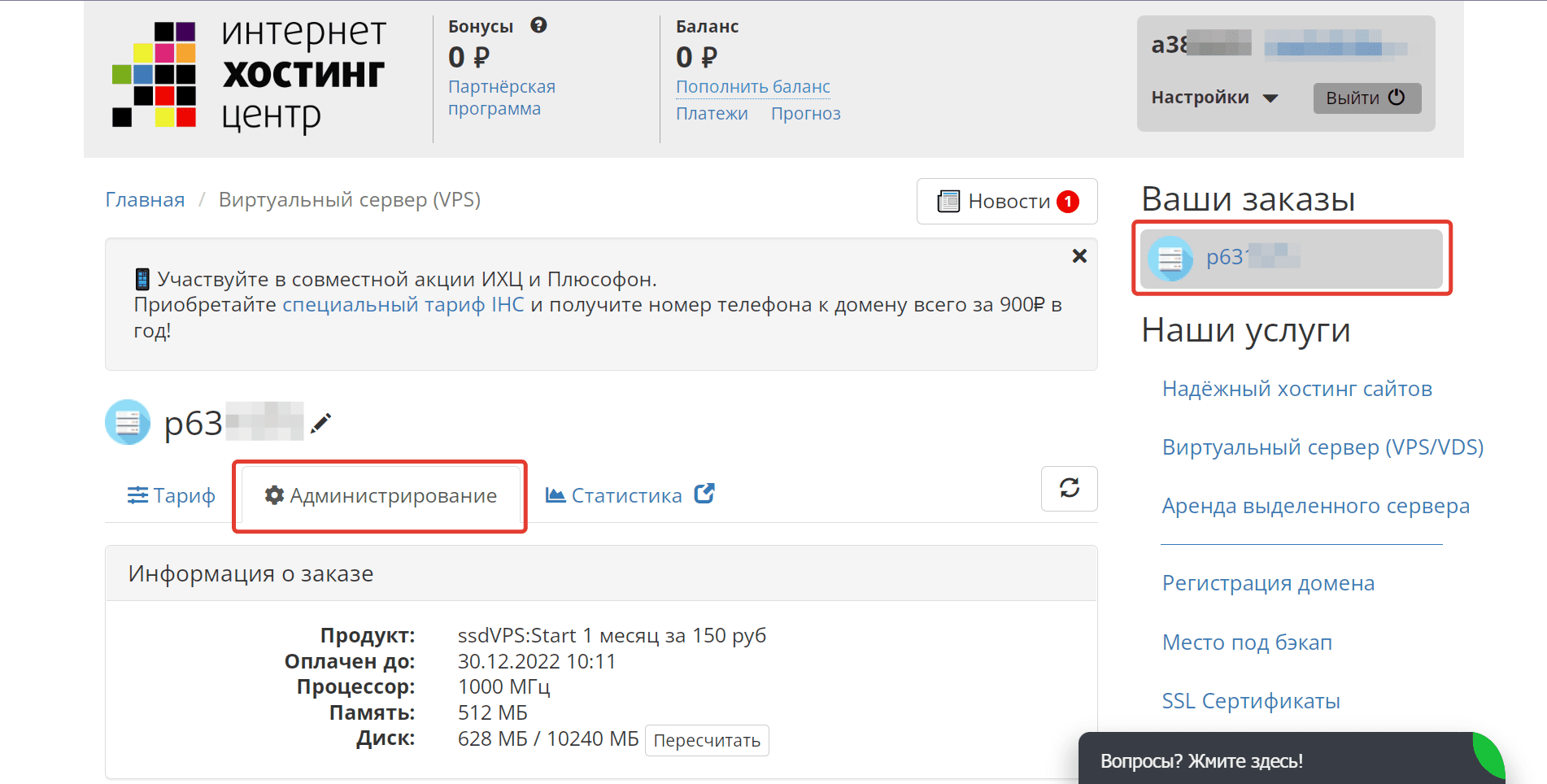Open the Платежи link
This screenshot has width=1547, height=784.
712,113
